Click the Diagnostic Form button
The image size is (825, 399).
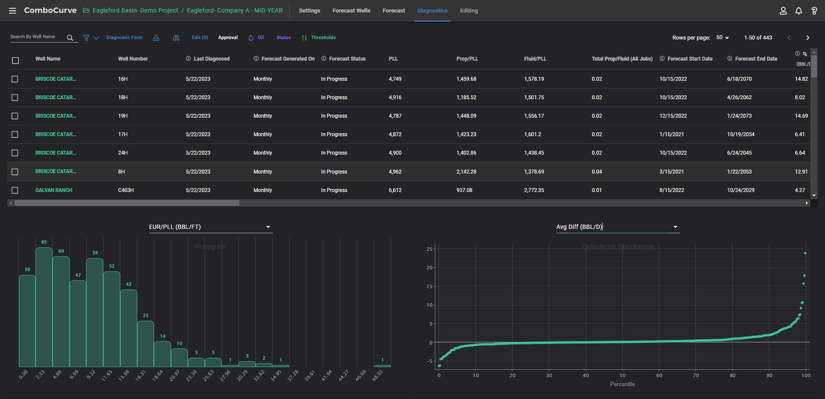[124, 37]
